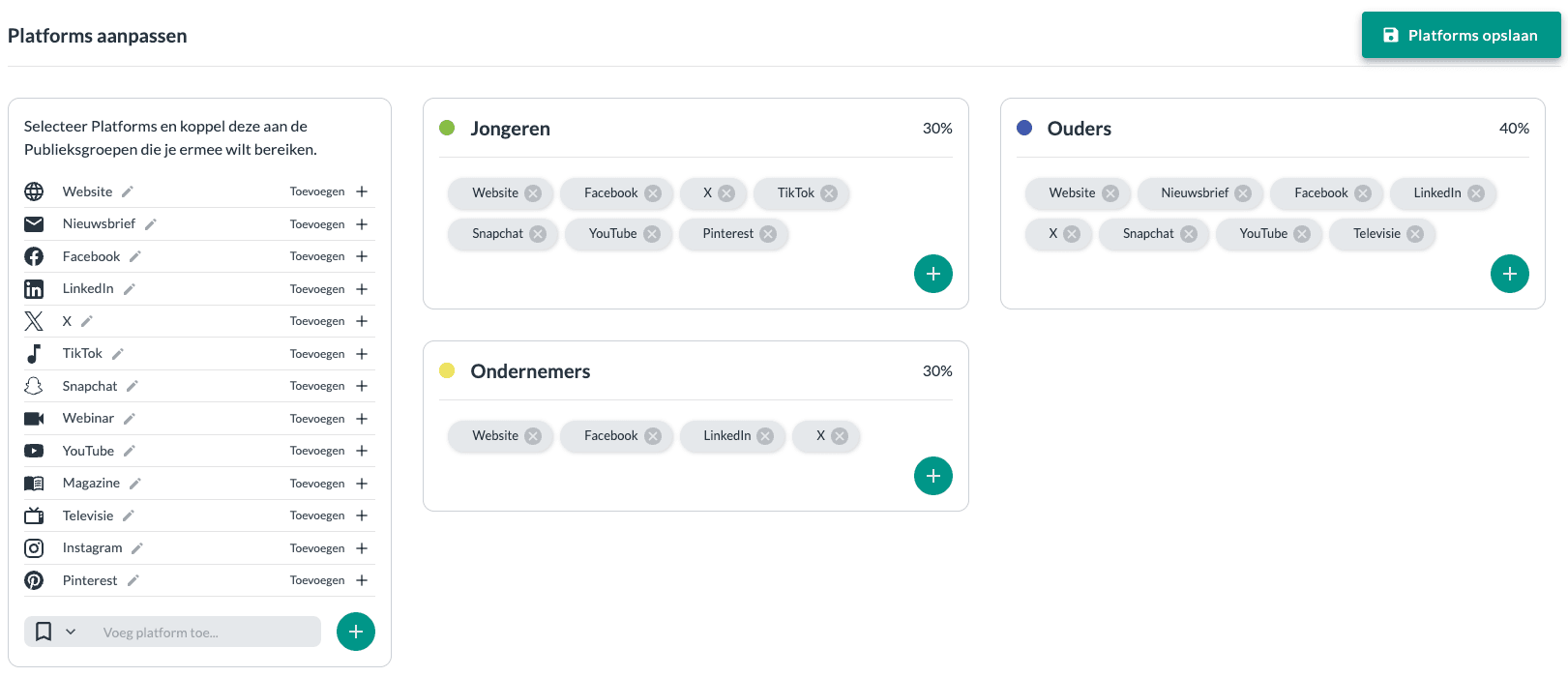Click the Nieuwsbrief chip in Ouders
The height and width of the screenshot is (677, 1568).
[1194, 193]
